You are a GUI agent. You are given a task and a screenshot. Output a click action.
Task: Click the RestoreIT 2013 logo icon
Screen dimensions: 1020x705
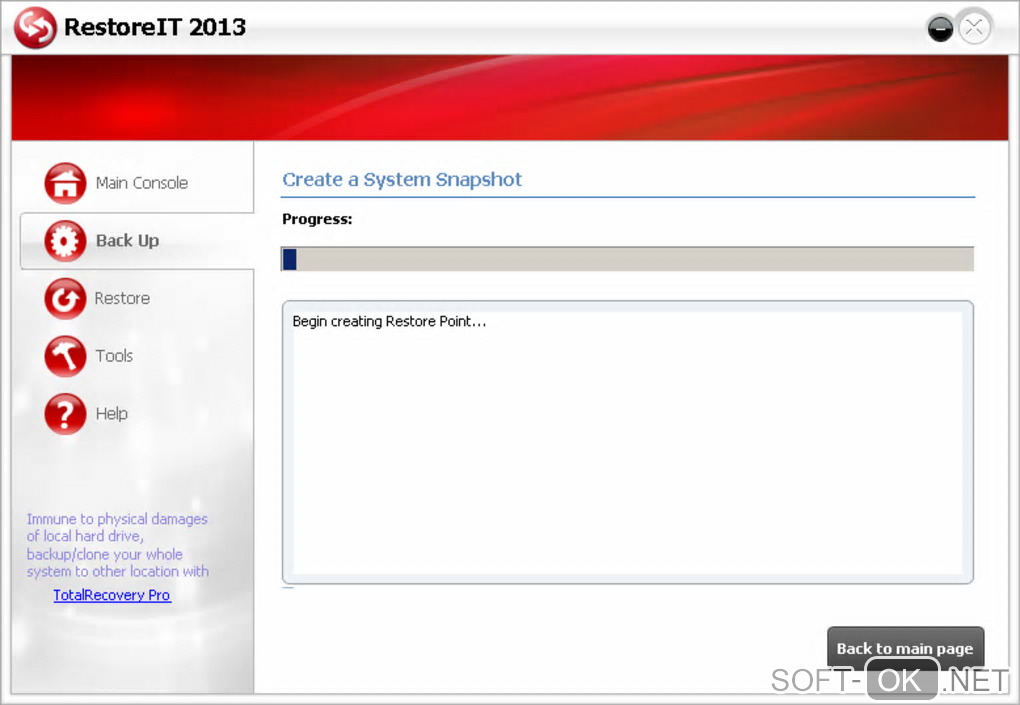[36, 27]
